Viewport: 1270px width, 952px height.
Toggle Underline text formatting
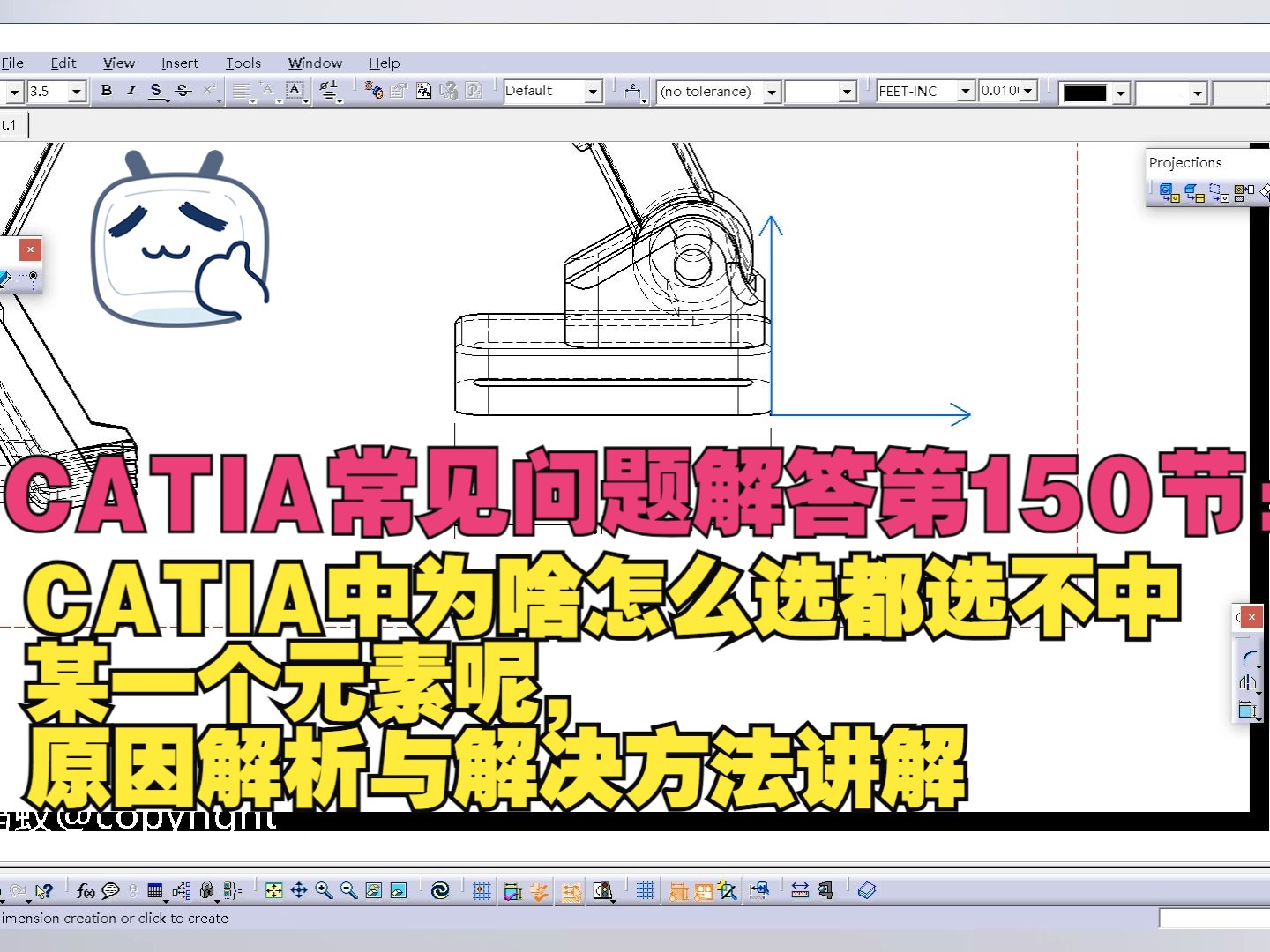pos(156,90)
